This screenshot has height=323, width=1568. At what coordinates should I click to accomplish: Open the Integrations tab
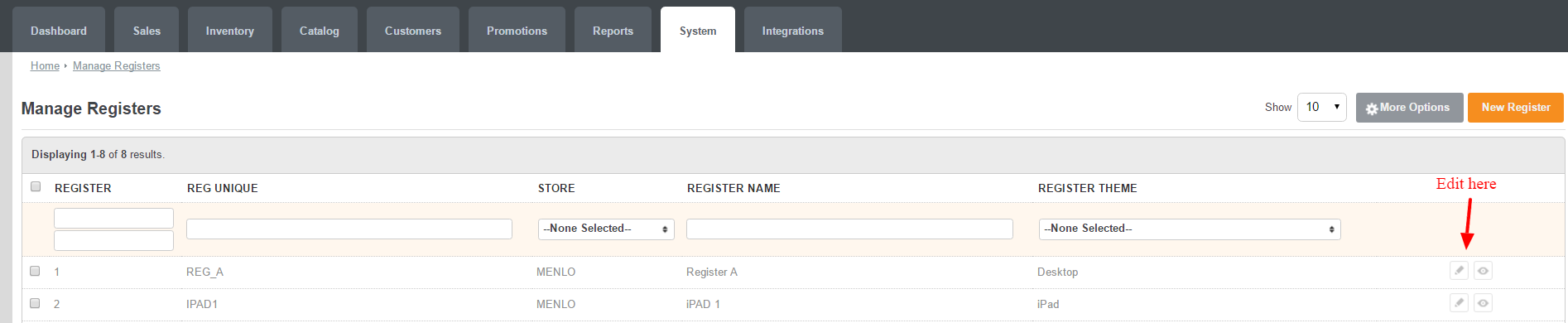point(793,30)
